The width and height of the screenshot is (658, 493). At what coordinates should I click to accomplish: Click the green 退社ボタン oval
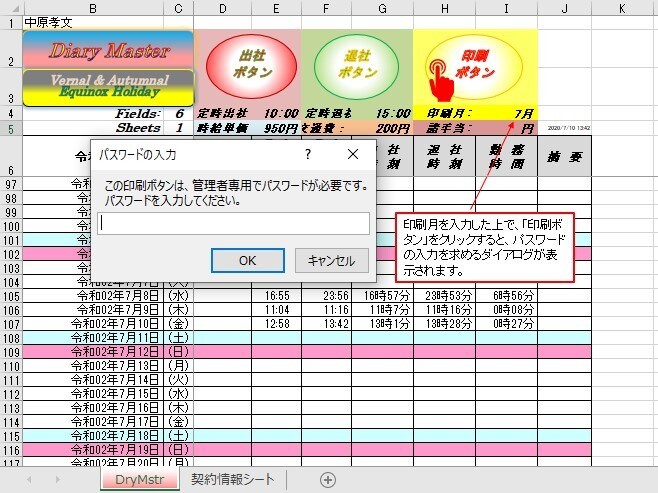[x=356, y=66]
